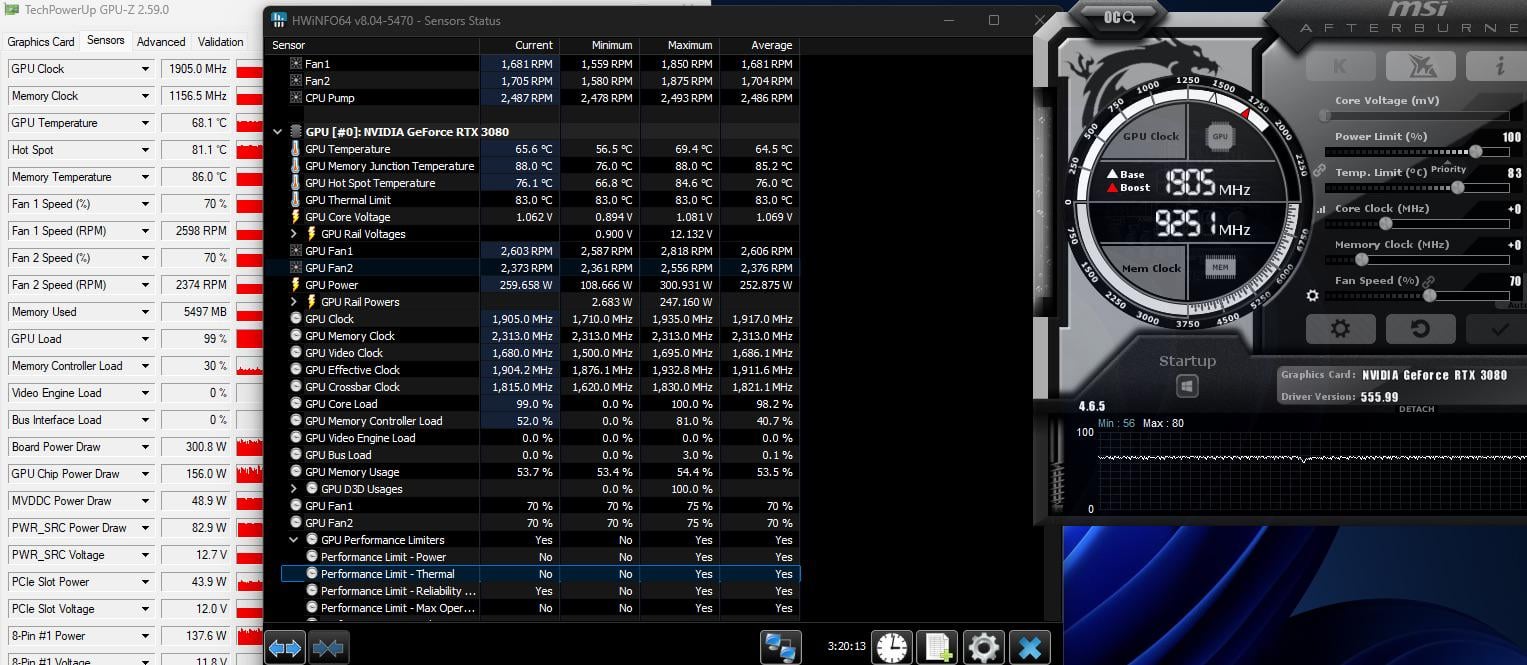Image resolution: width=1527 pixels, height=665 pixels.
Task: Toggle fan speed sync link icon
Action: click(1429, 282)
